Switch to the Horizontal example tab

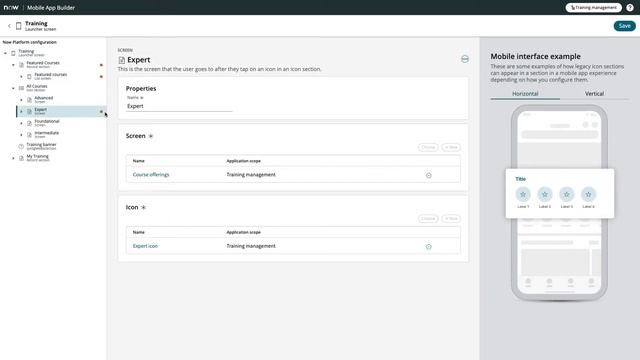tap(525, 94)
